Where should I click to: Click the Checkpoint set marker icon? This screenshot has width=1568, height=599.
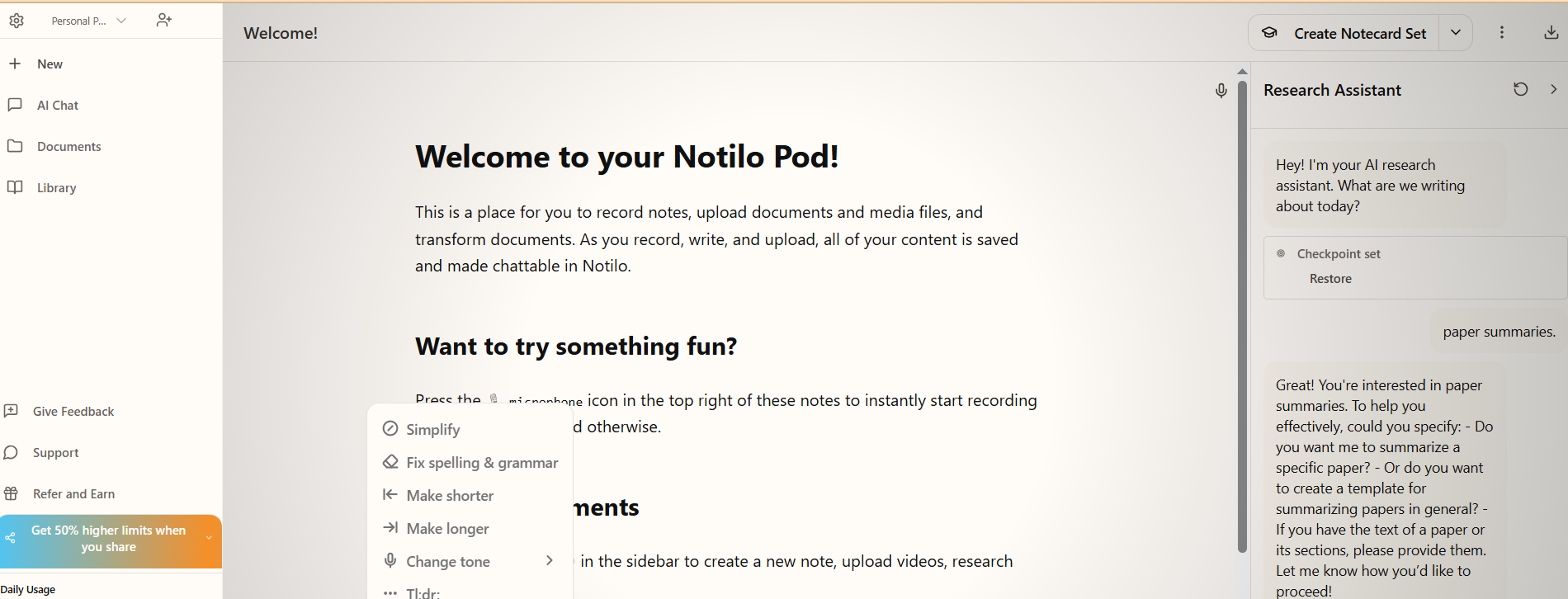[x=1281, y=253]
